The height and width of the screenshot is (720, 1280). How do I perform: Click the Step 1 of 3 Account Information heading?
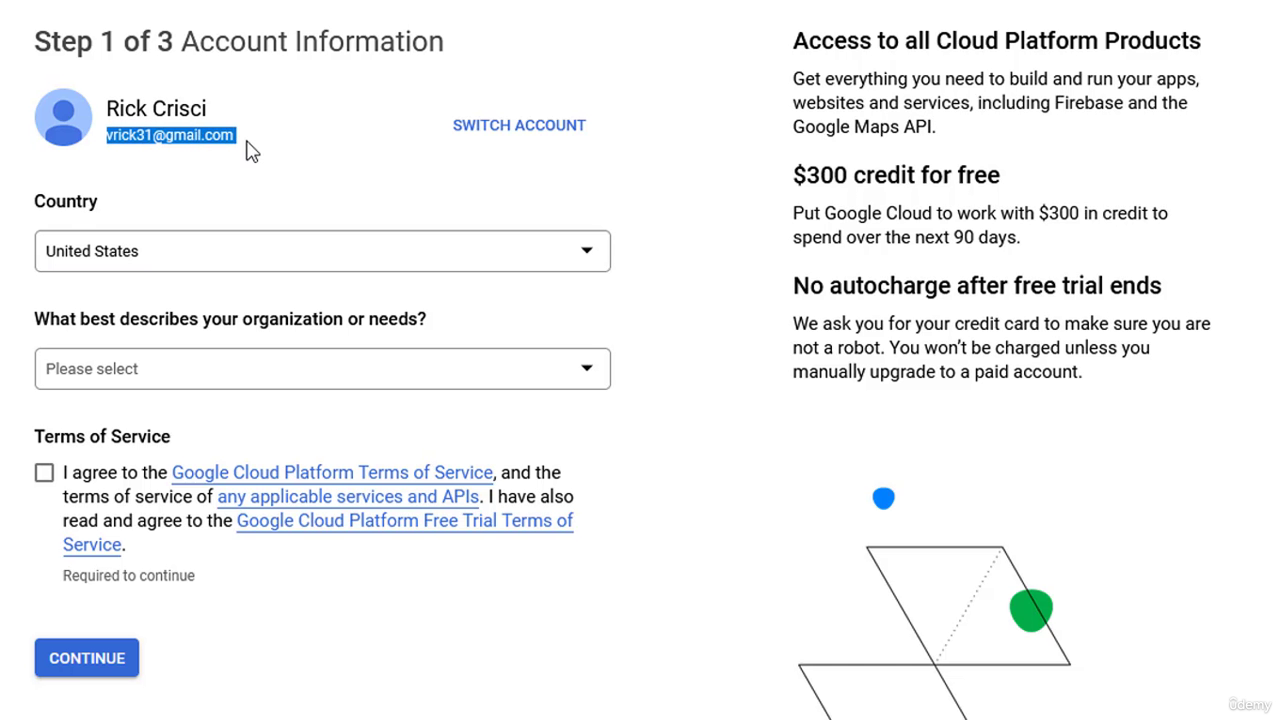tap(239, 41)
